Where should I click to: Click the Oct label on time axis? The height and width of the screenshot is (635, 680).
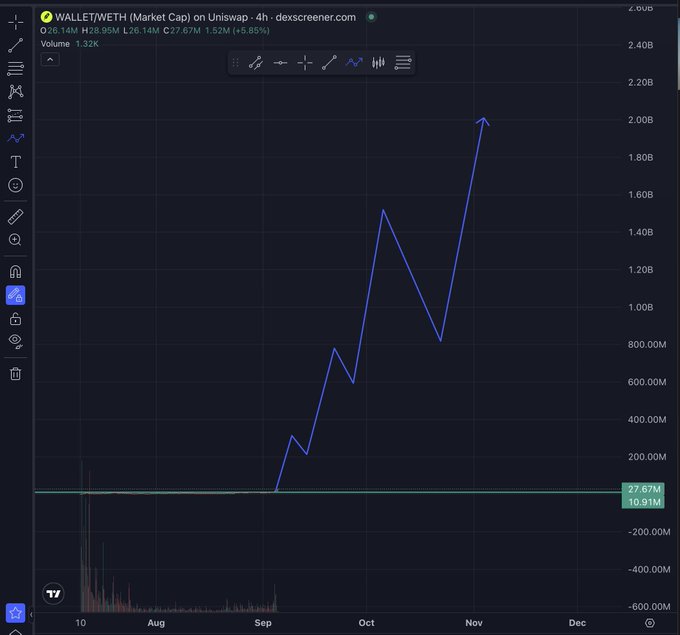point(366,623)
